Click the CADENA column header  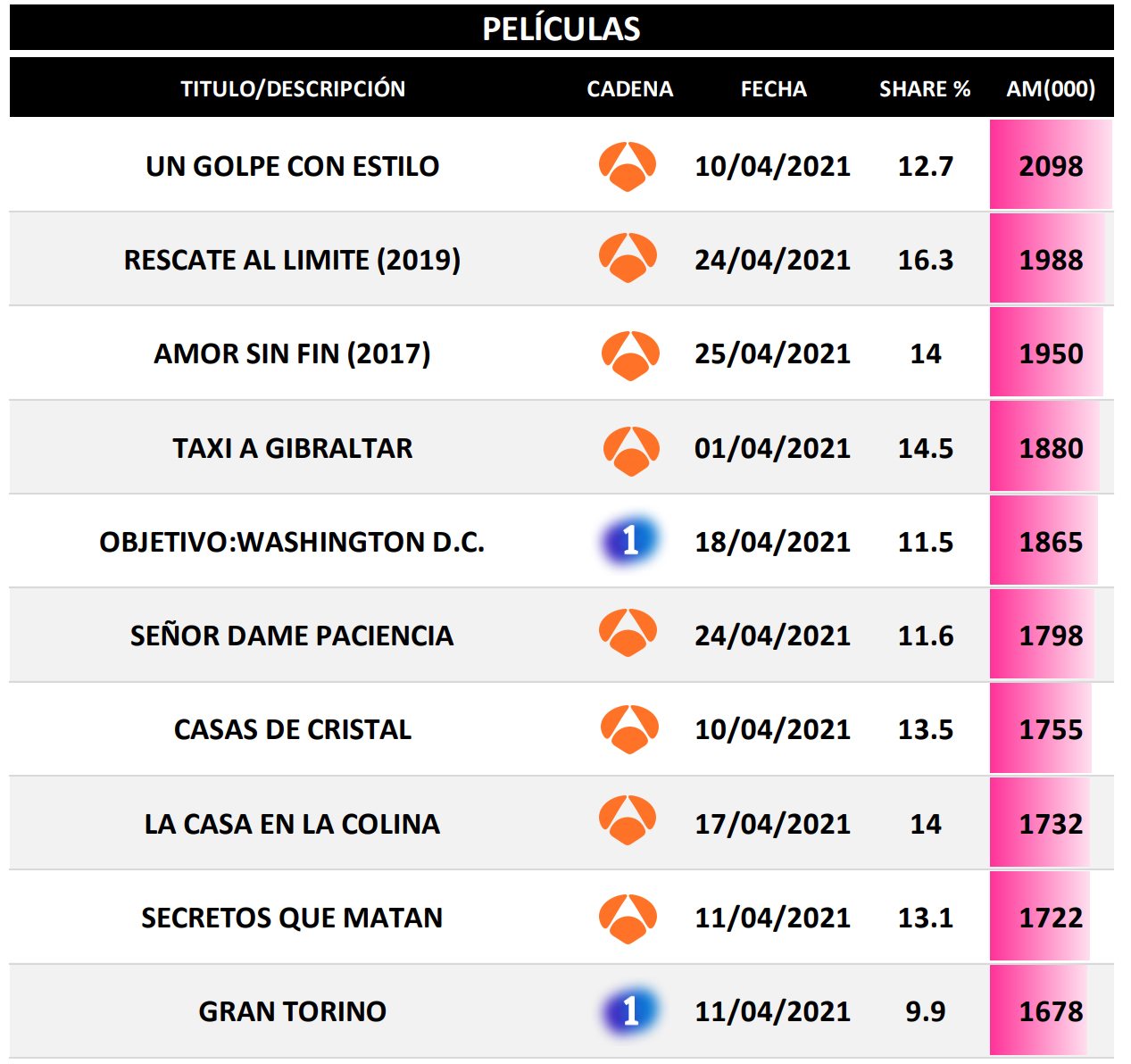629,89
